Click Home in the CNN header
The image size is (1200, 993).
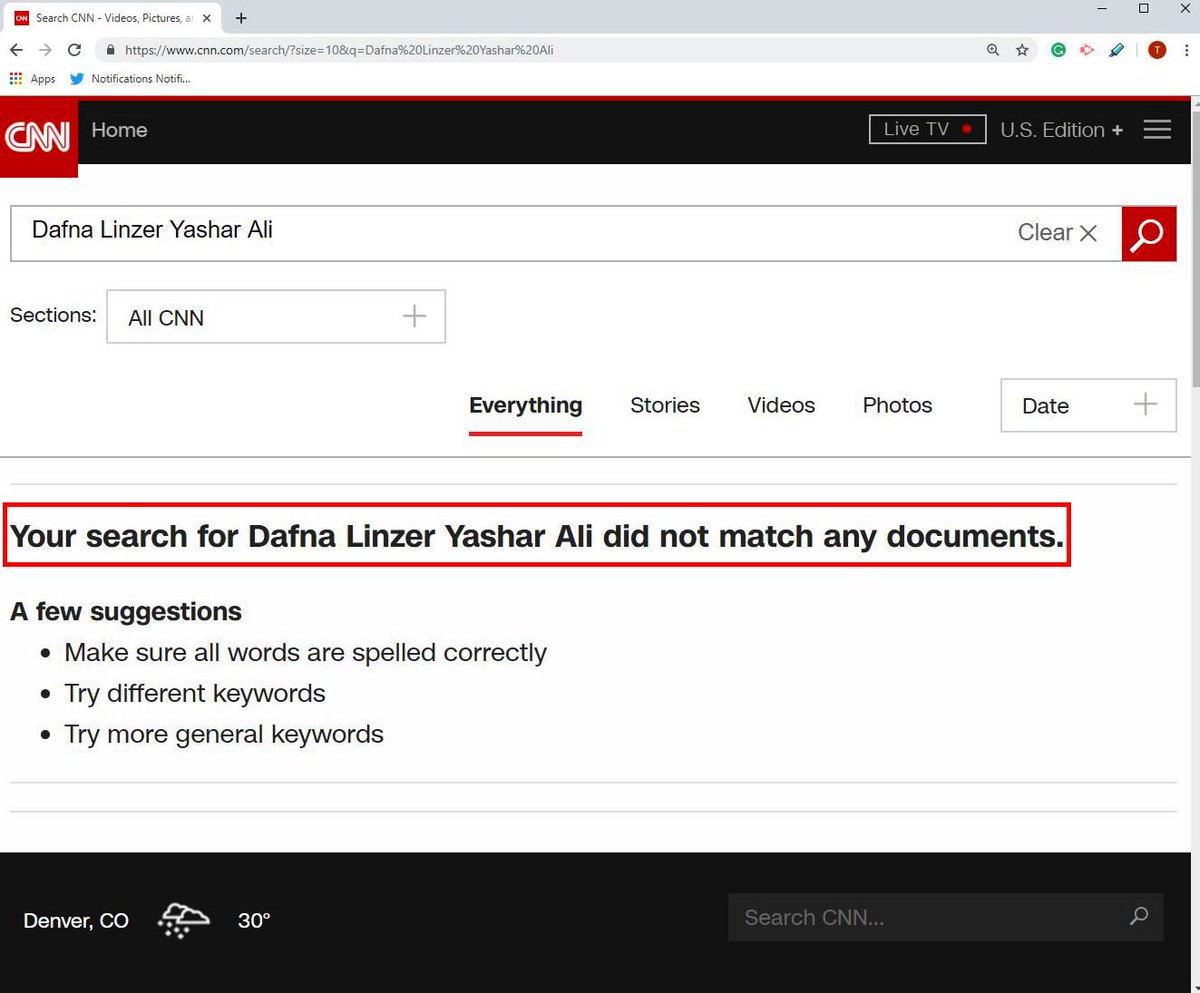(119, 130)
